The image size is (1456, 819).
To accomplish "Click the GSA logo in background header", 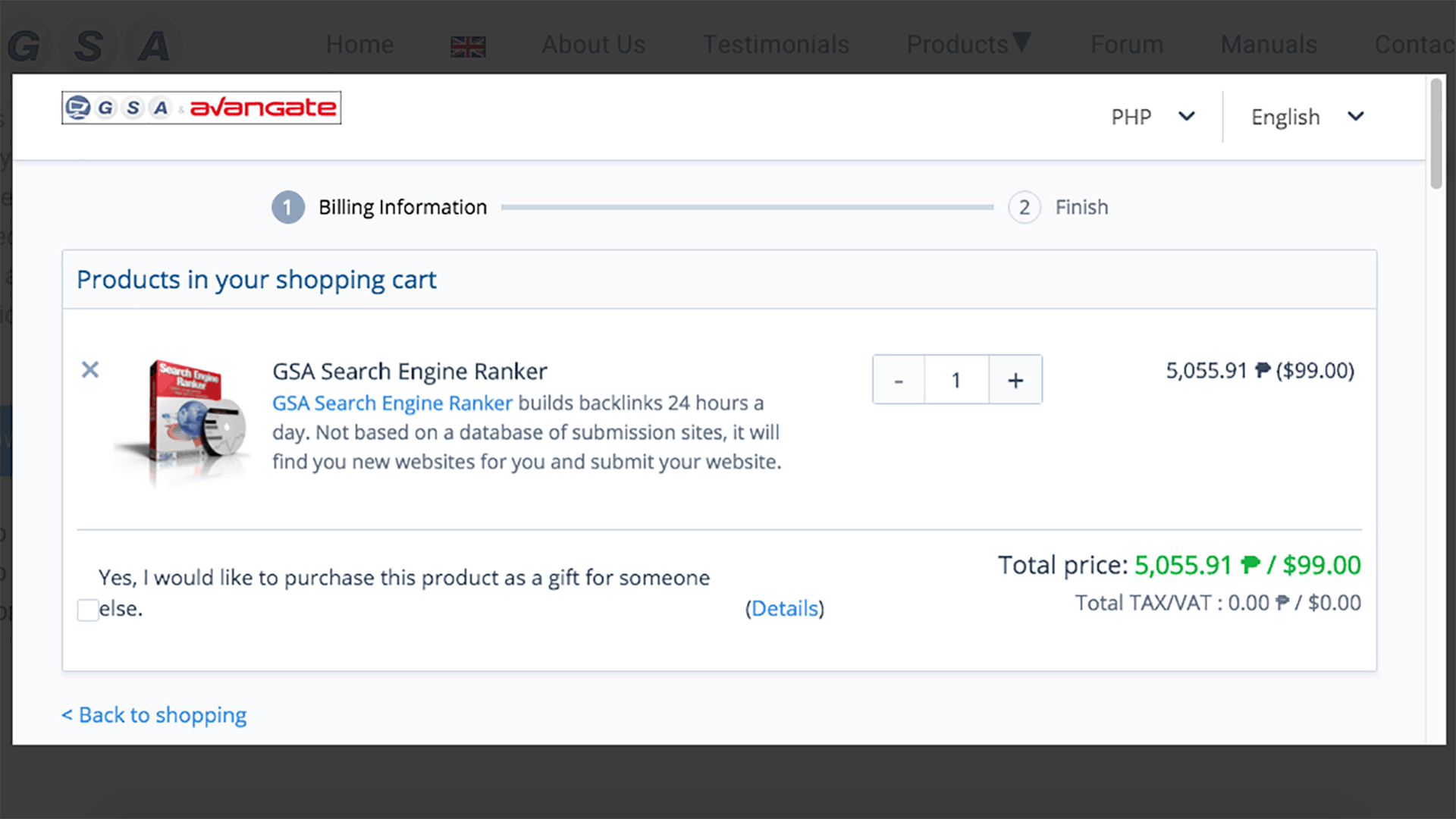I will (x=89, y=45).
